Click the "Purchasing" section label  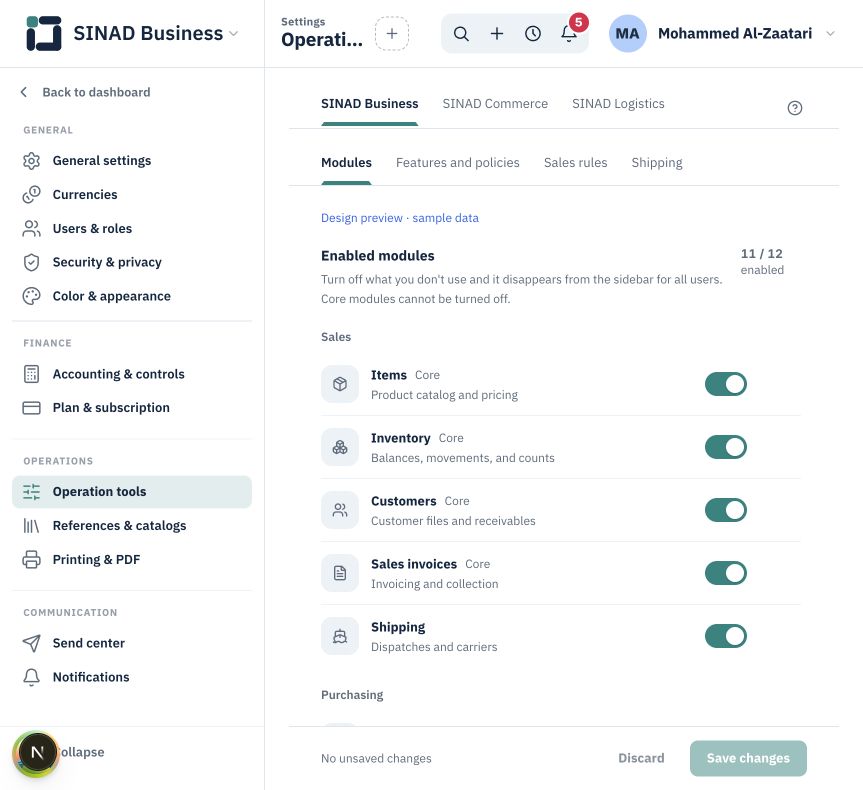coord(352,695)
